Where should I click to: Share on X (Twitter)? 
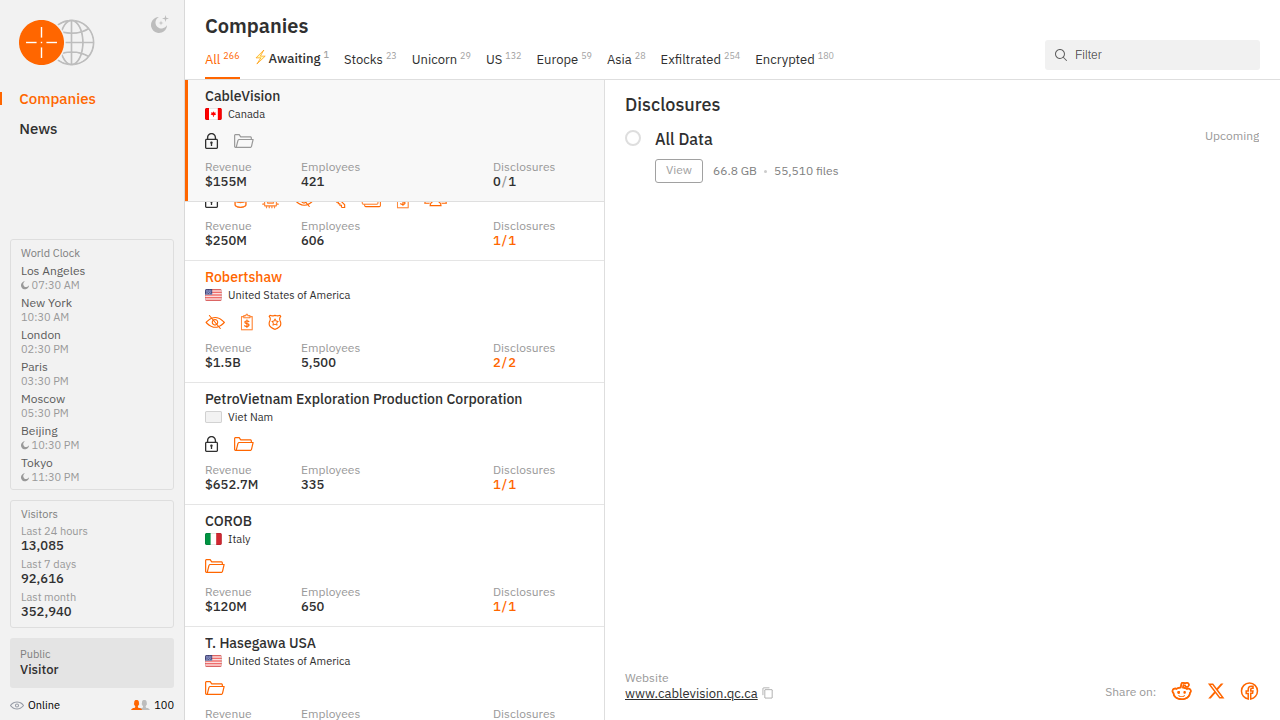click(1216, 691)
